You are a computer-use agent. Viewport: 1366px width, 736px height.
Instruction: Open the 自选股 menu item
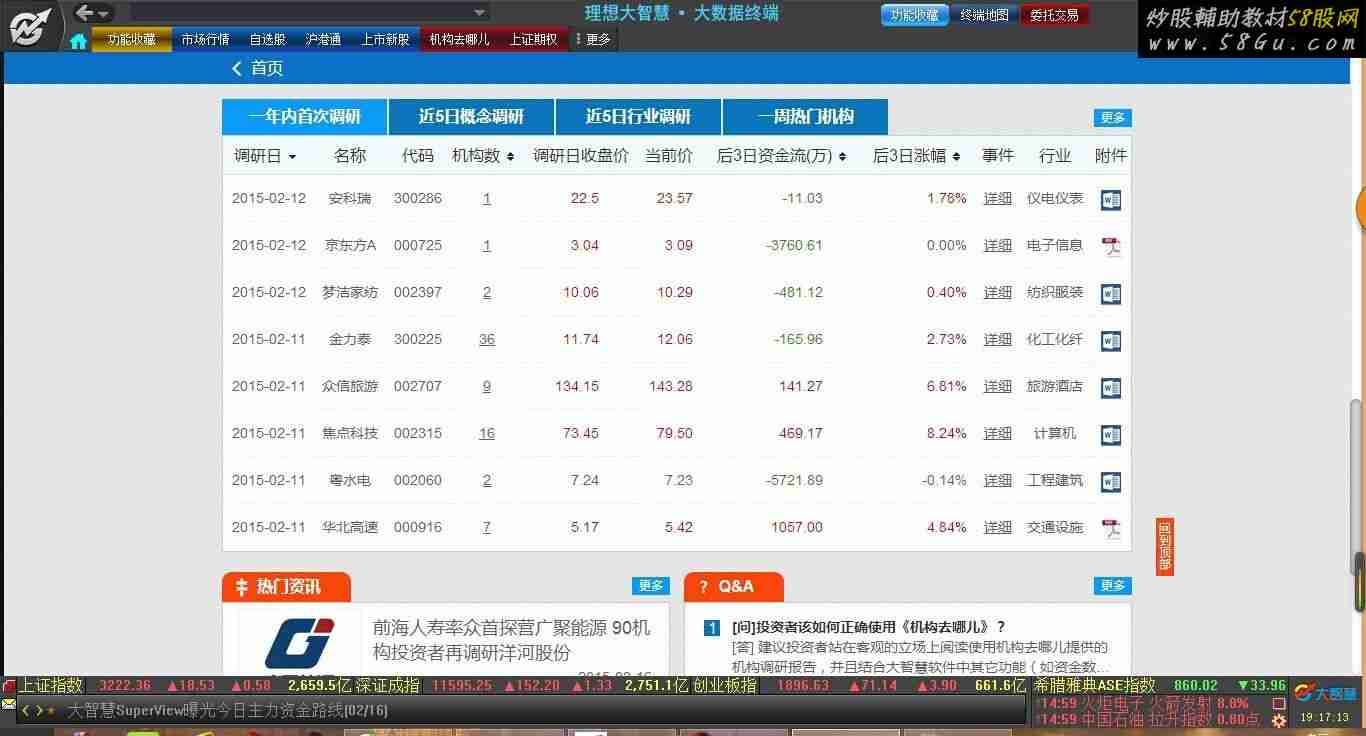(268, 40)
